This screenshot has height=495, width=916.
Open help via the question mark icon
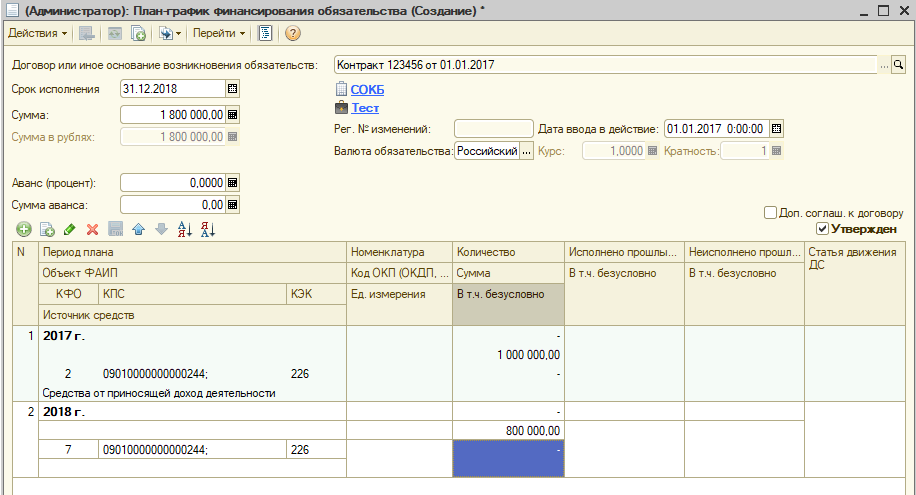coord(293,33)
